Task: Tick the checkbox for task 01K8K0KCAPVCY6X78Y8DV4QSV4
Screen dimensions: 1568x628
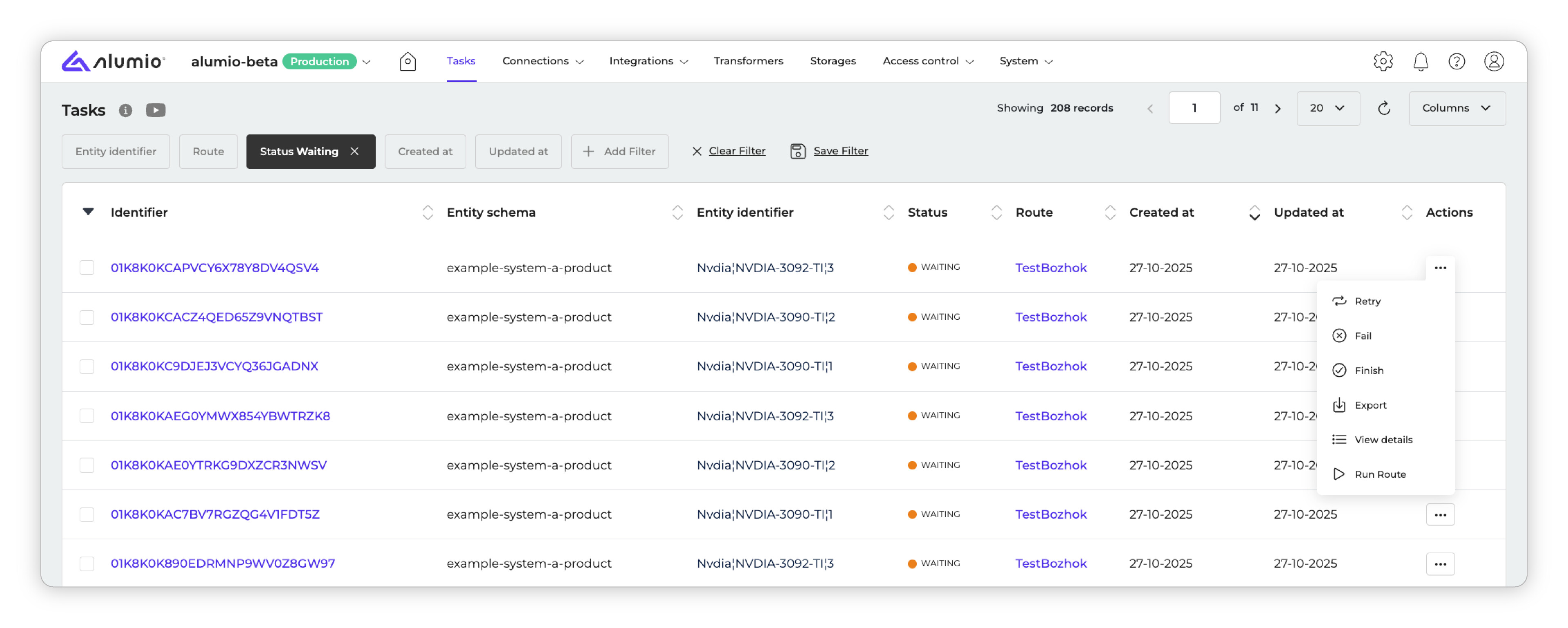Action: tap(87, 267)
